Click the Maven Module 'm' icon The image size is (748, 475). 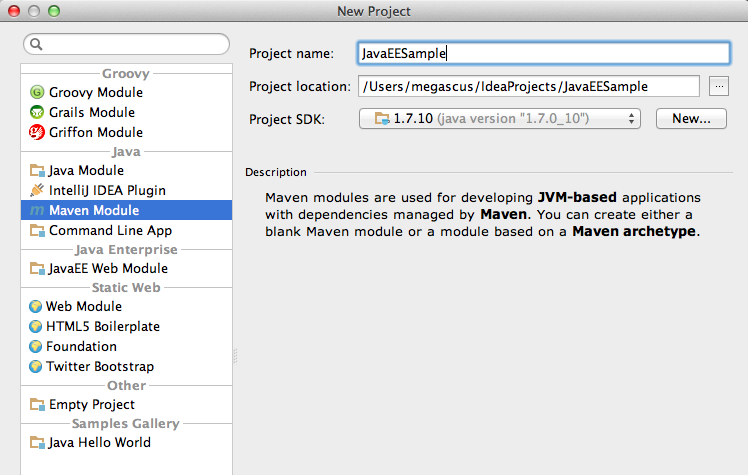(37, 210)
